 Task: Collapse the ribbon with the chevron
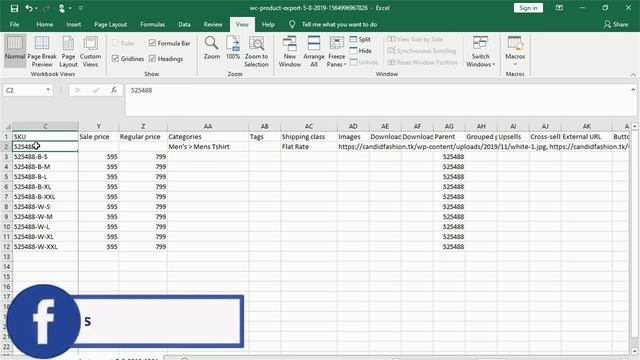click(633, 75)
